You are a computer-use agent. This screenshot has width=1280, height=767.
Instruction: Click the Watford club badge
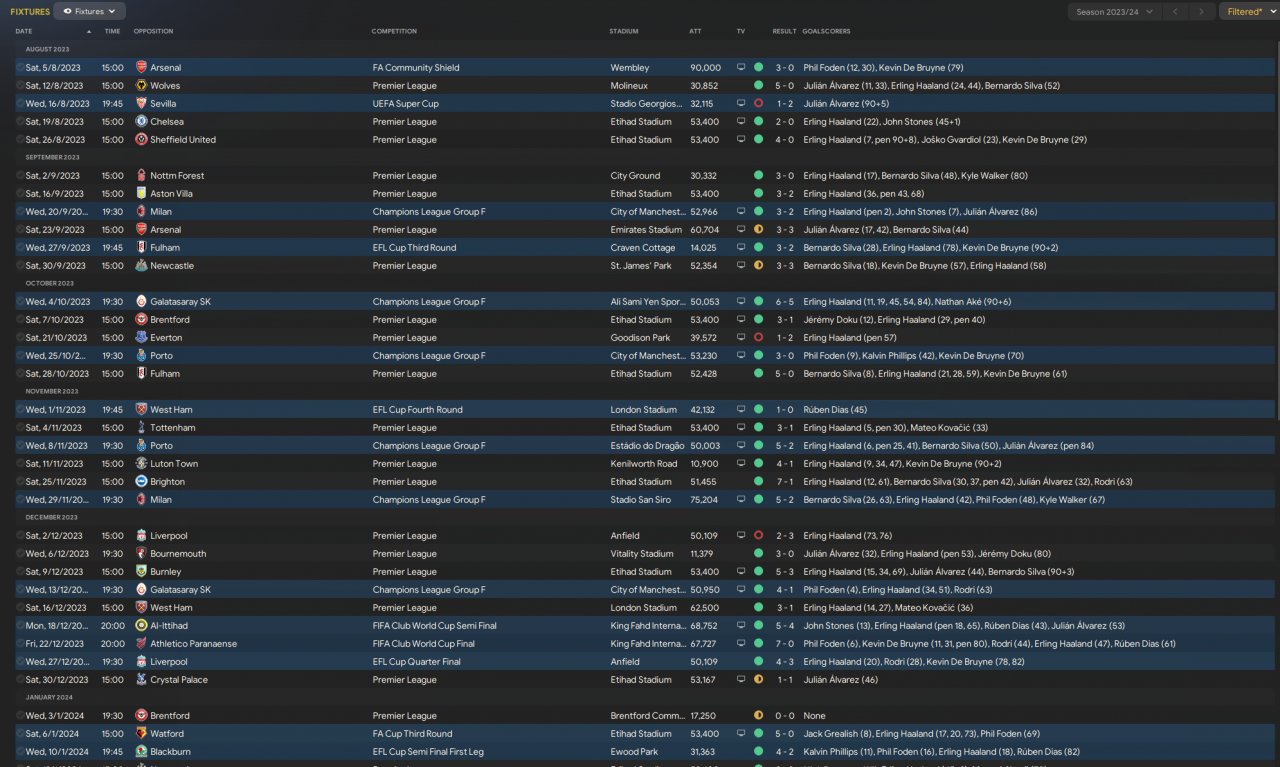141,734
